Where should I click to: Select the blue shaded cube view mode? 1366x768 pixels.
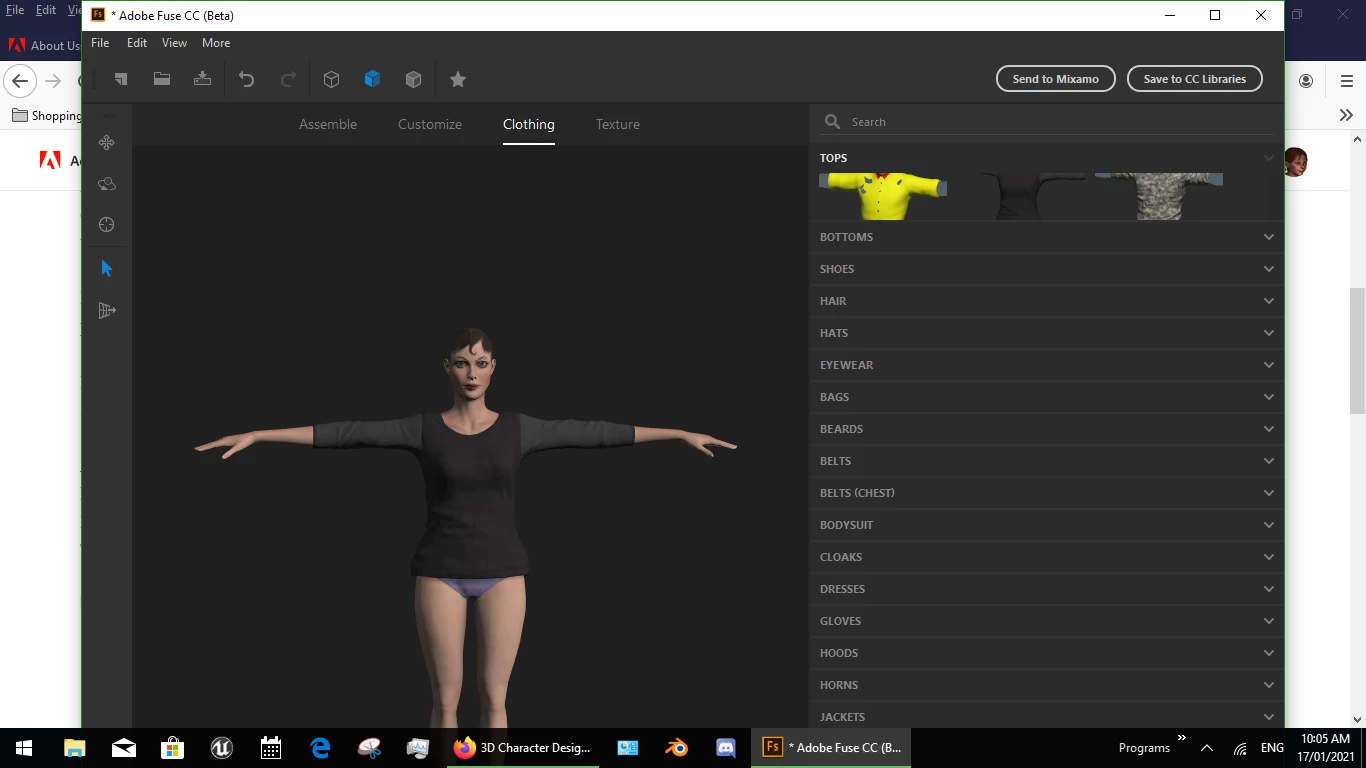pos(372,79)
